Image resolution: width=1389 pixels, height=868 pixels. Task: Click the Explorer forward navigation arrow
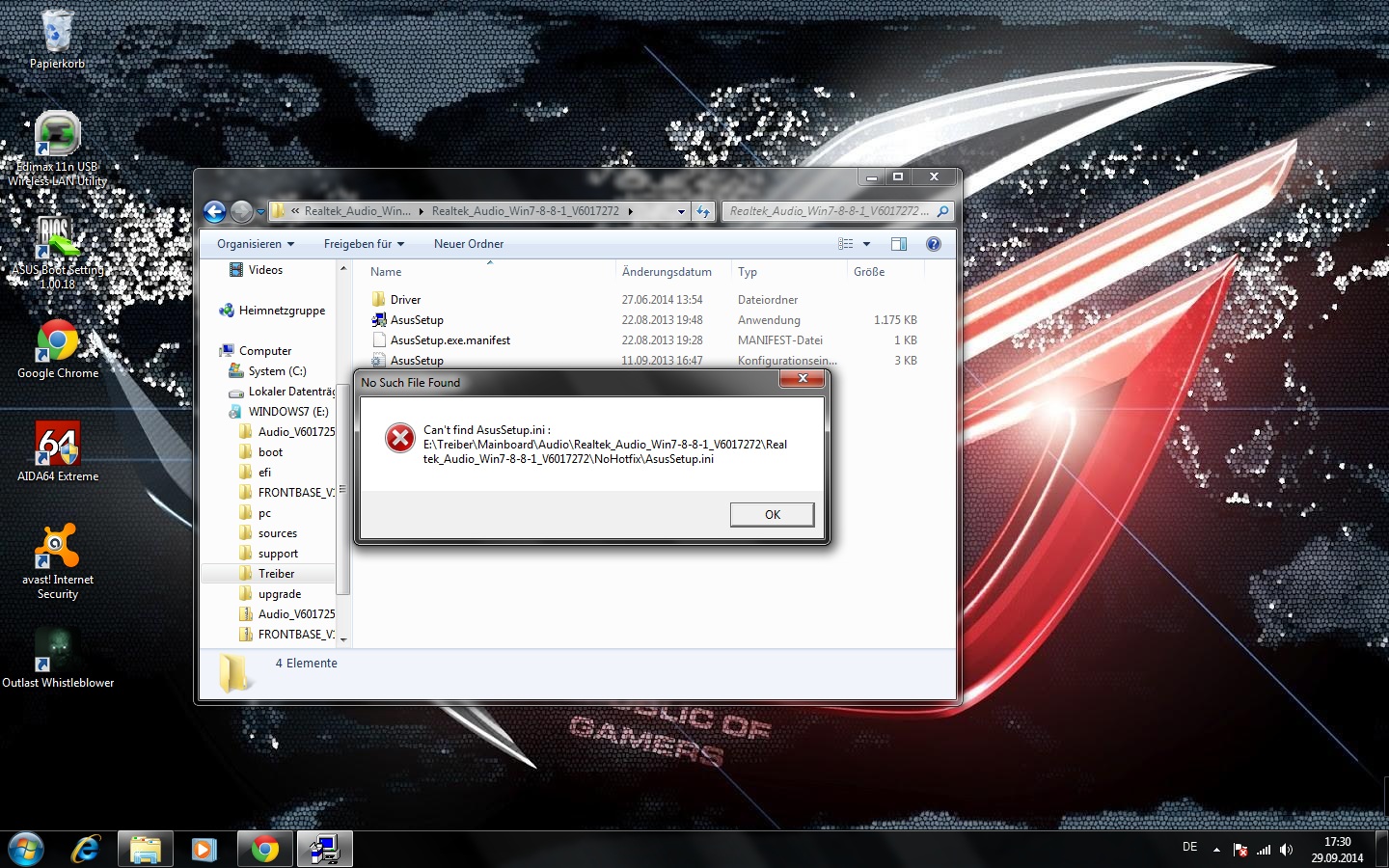pos(241,211)
